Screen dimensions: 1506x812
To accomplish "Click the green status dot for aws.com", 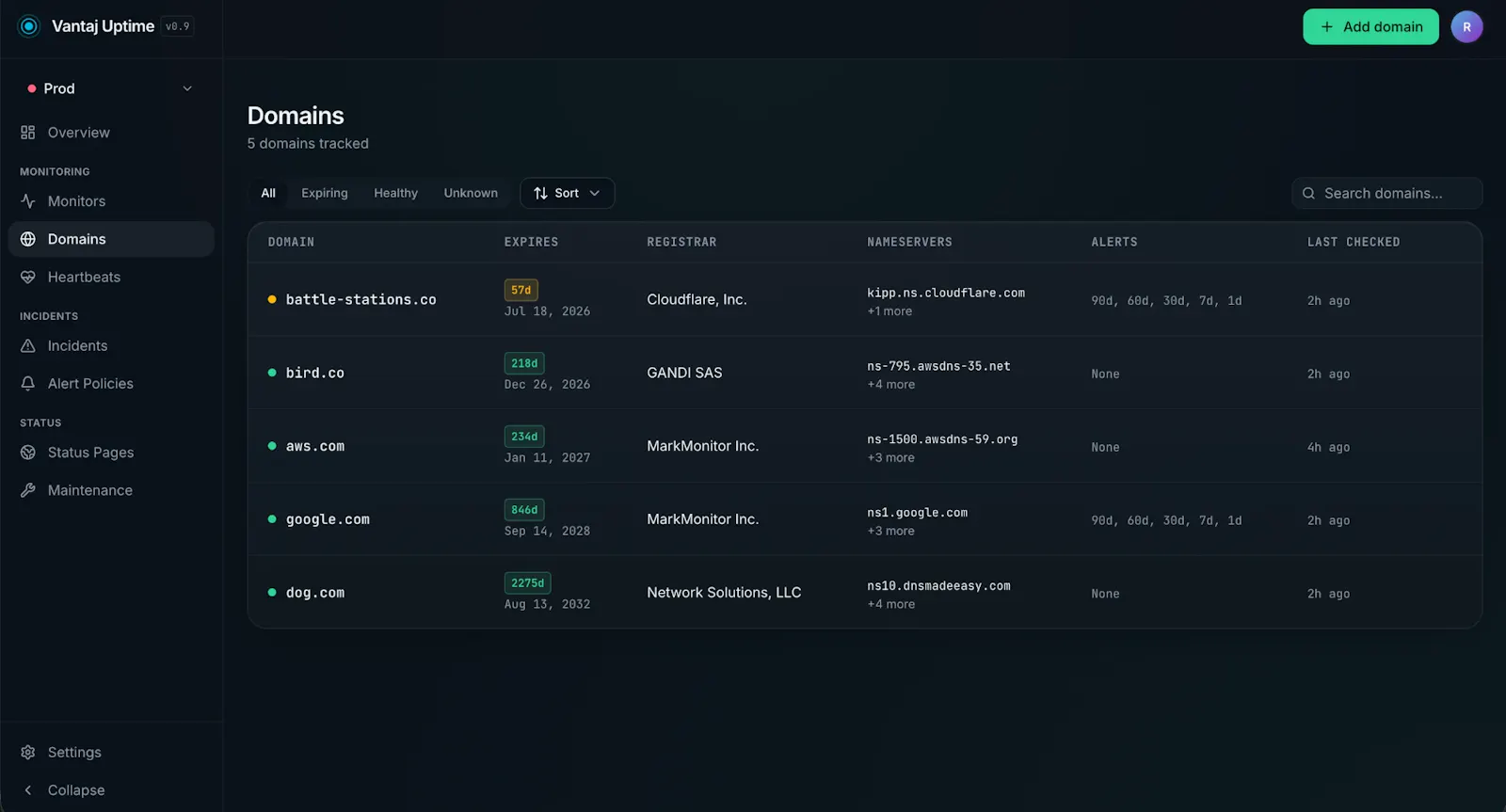I will (272, 446).
